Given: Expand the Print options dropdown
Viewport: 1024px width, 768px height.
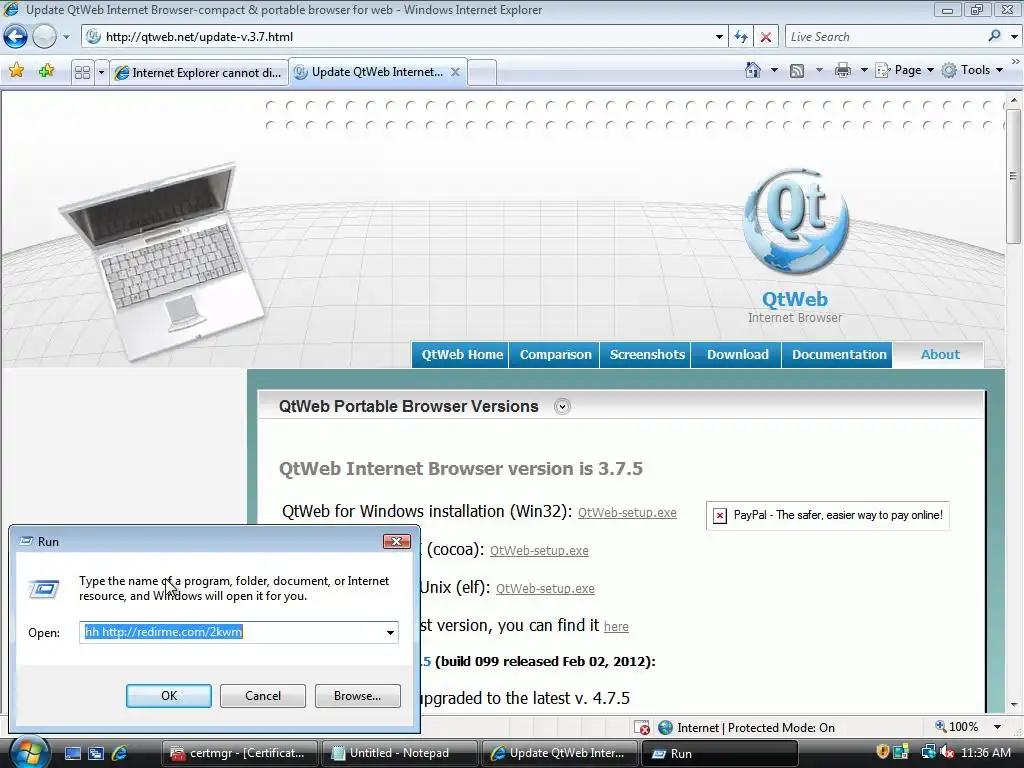Looking at the screenshot, I should click(x=864, y=70).
